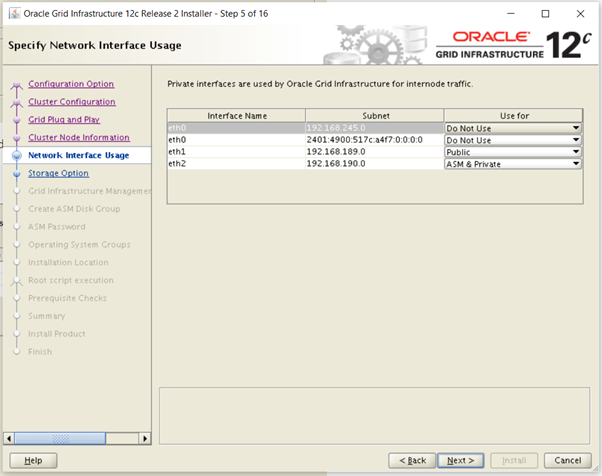Cancel the installation
Image resolution: width=602 pixels, height=476 pixels.
pyautogui.click(x=567, y=460)
